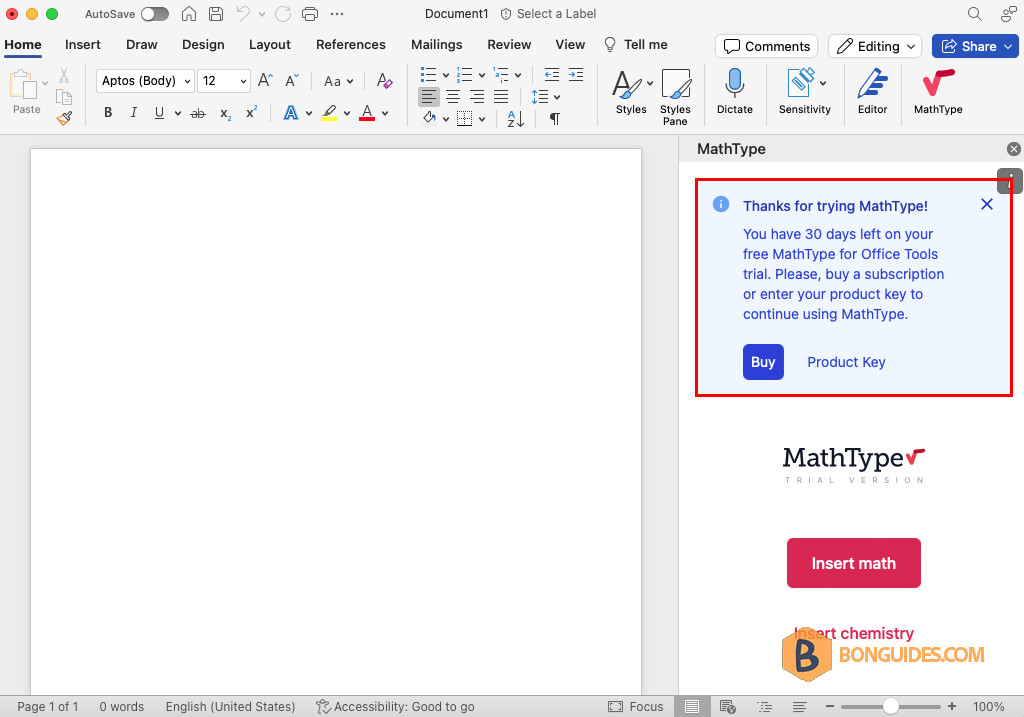Start Dictate microphone
Screen dimensions: 1024x717
(x=735, y=92)
